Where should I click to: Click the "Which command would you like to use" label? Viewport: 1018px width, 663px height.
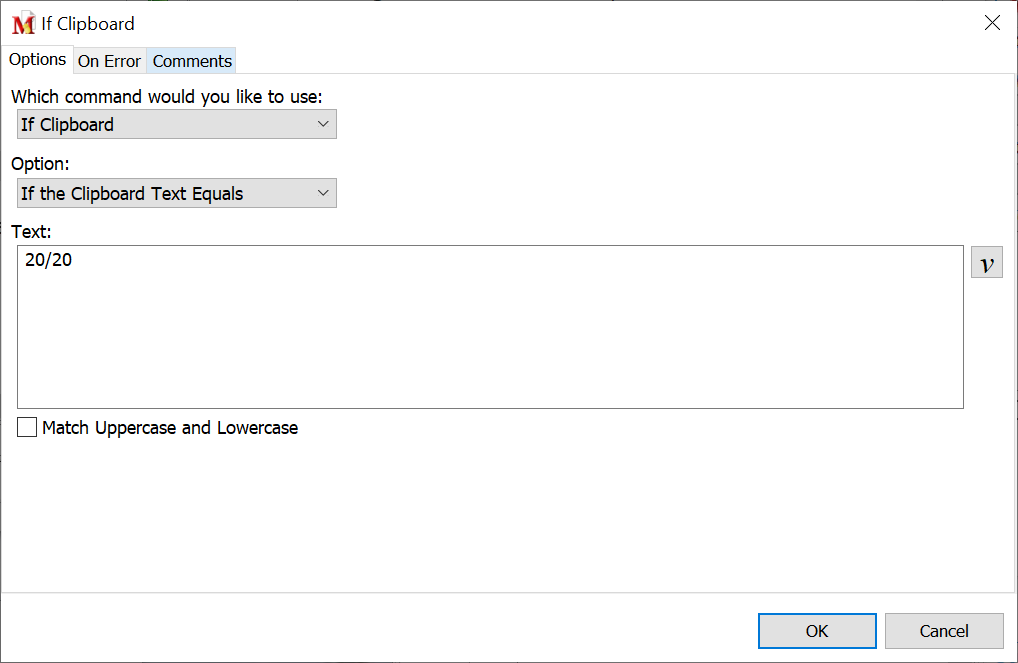[166, 97]
